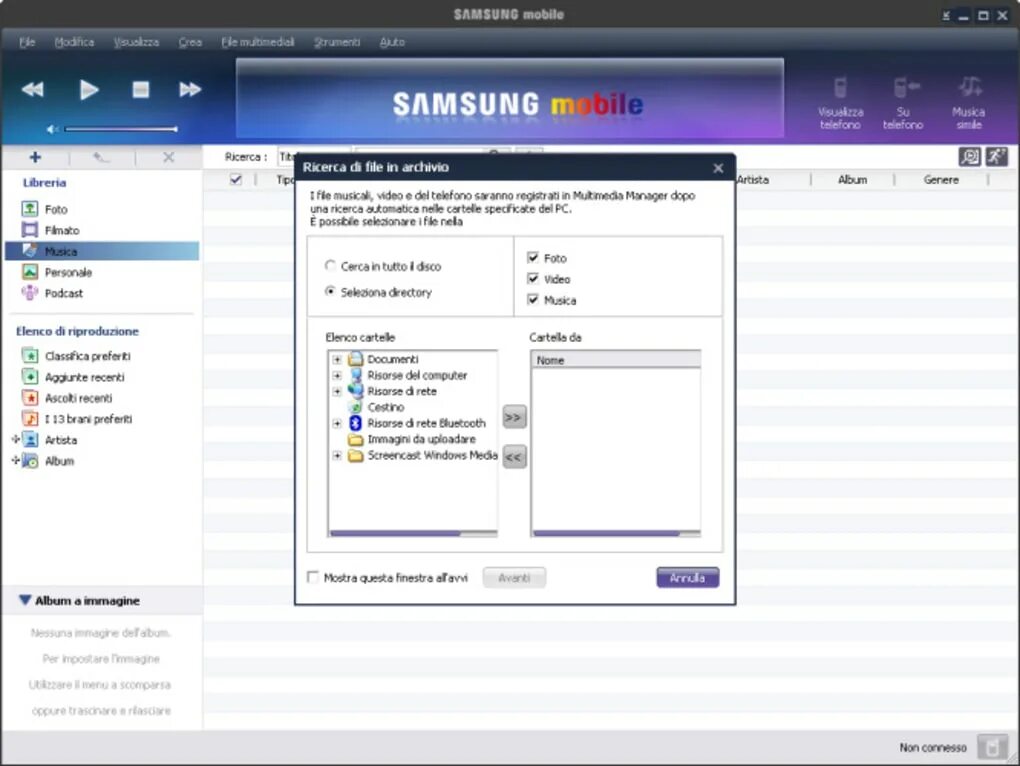Viewport: 1020px width, 766px height.
Task: Expand Screencast Windows Media folder
Action: [x=337, y=455]
